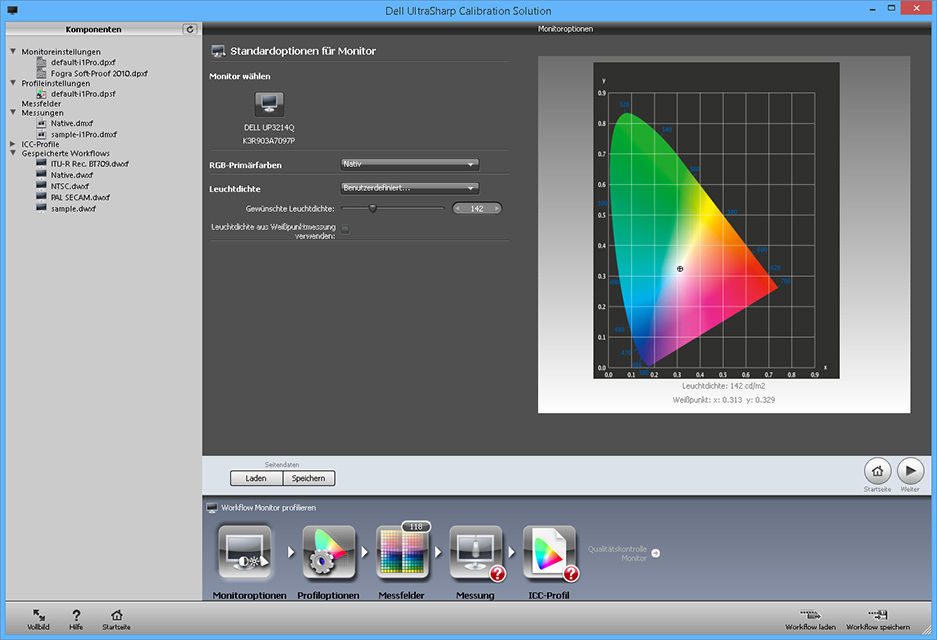Click the Startseite home button beside Weiter
The height and width of the screenshot is (640, 937).
(877, 471)
